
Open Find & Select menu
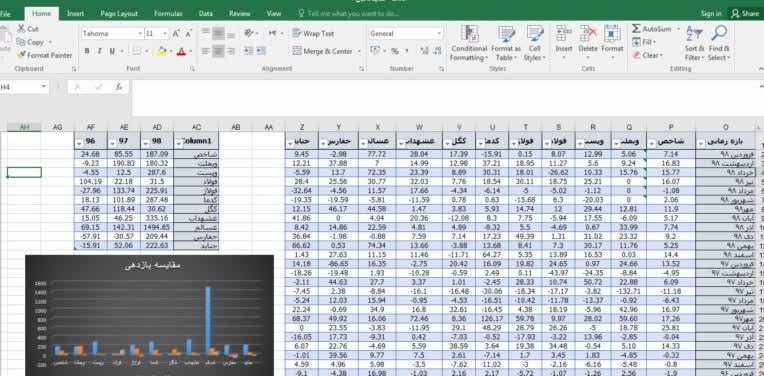[x=719, y=44]
